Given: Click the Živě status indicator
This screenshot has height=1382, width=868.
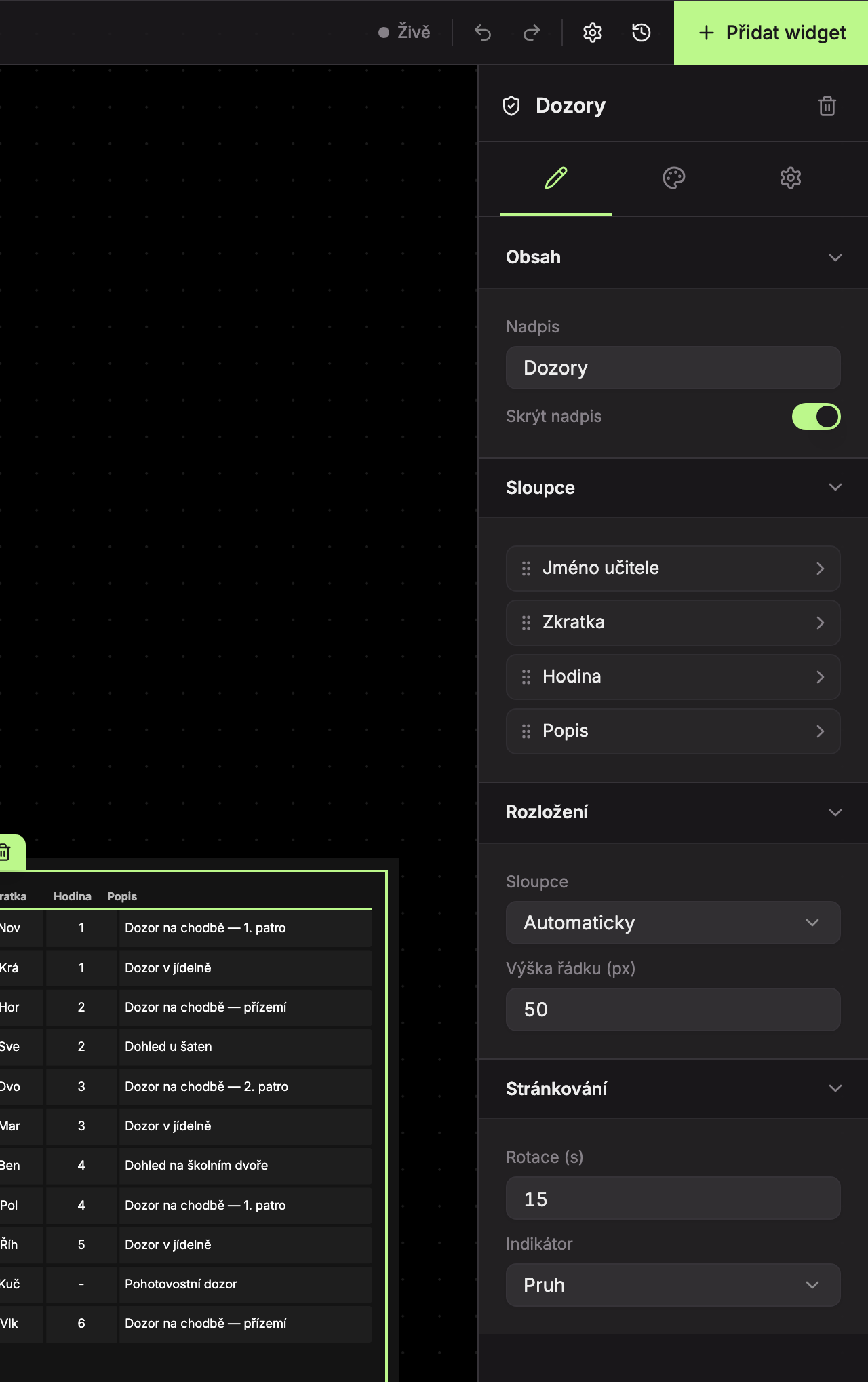Looking at the screenshot, I should click(x=404, y=32).
